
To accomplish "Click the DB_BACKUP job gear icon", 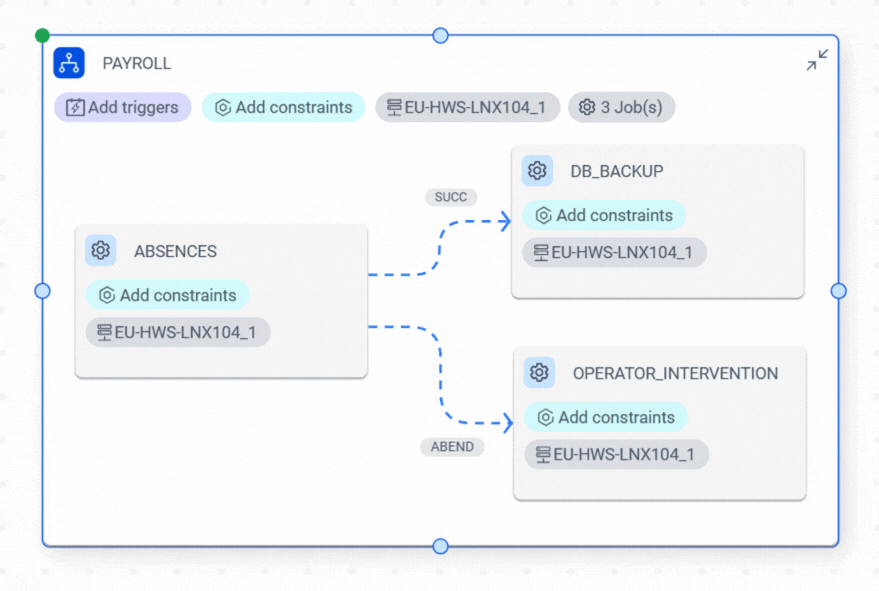I will [537, 170].
